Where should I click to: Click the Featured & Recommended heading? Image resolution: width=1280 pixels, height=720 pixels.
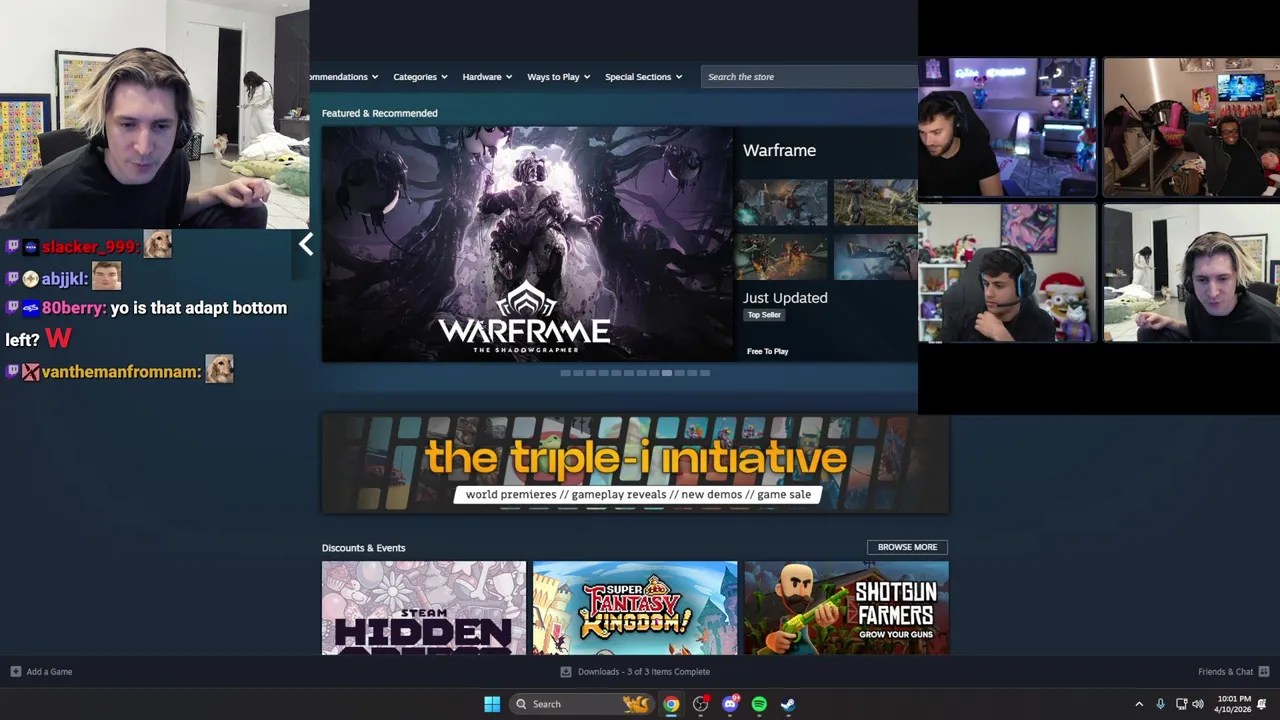click(x=379, y=113)
